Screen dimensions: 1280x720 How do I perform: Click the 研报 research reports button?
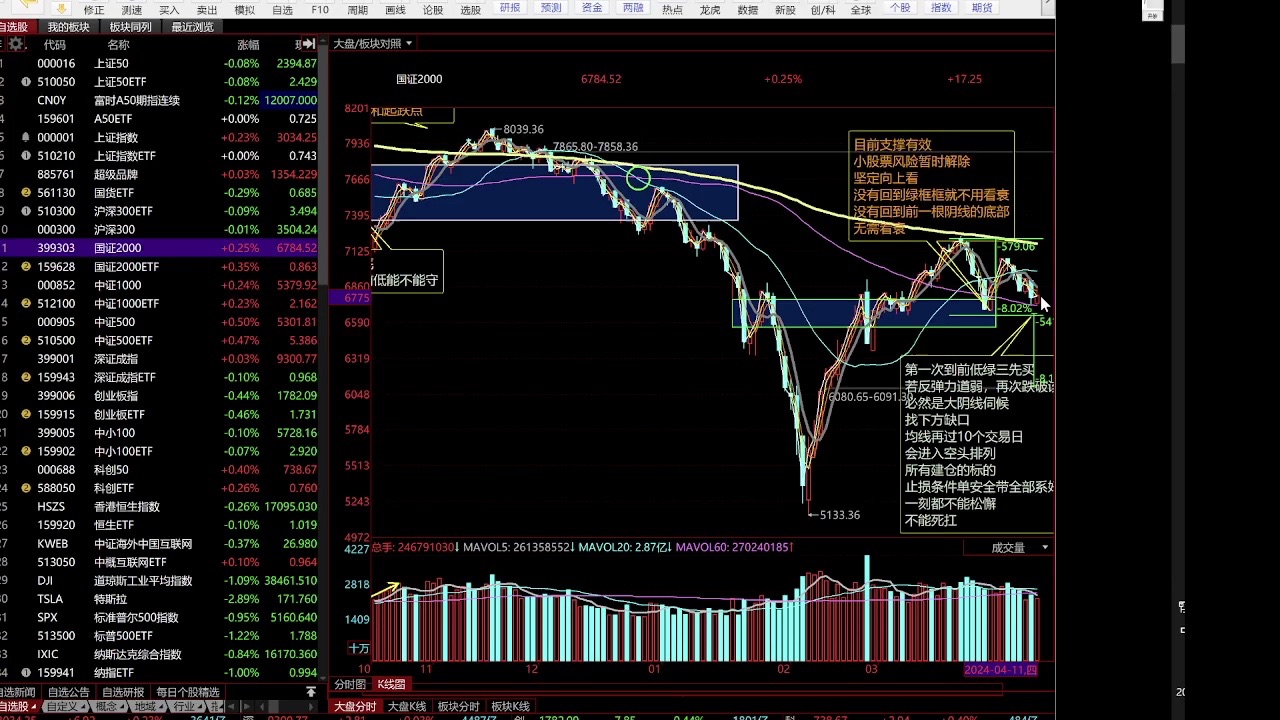pos(510,8)
